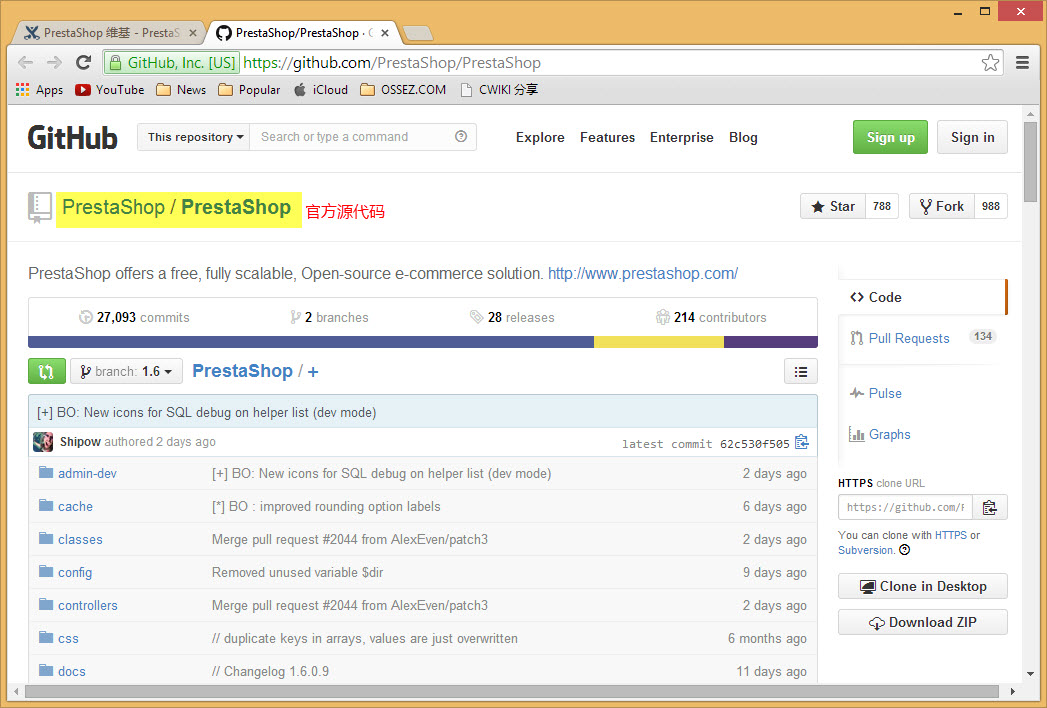View the 27,093 commits
The height and width of the screenshot is (708, 1047).
tap(134, 317)
